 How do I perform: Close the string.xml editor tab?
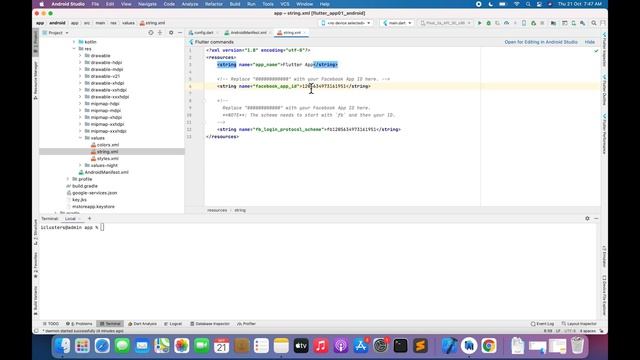pos(304,33)
